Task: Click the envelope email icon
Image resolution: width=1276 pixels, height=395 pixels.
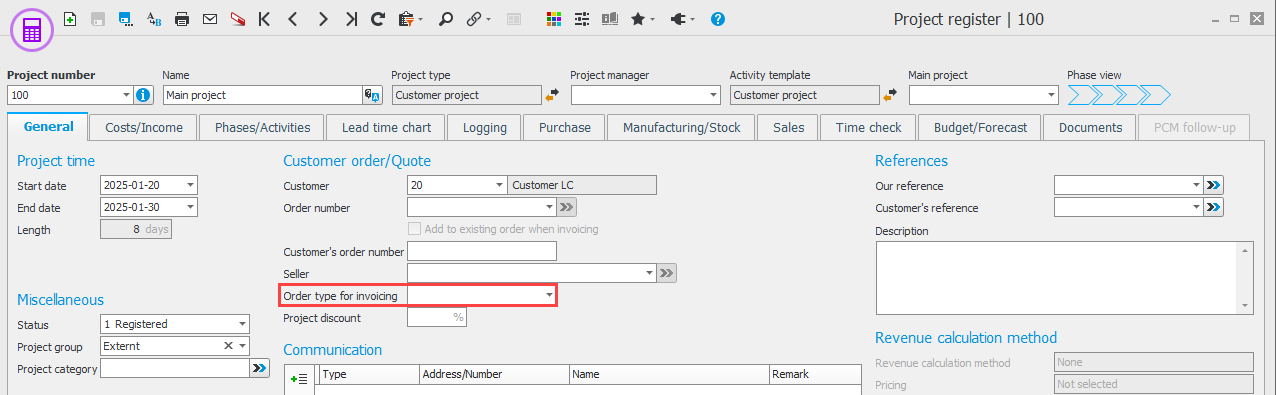Action: coord(209,18)
